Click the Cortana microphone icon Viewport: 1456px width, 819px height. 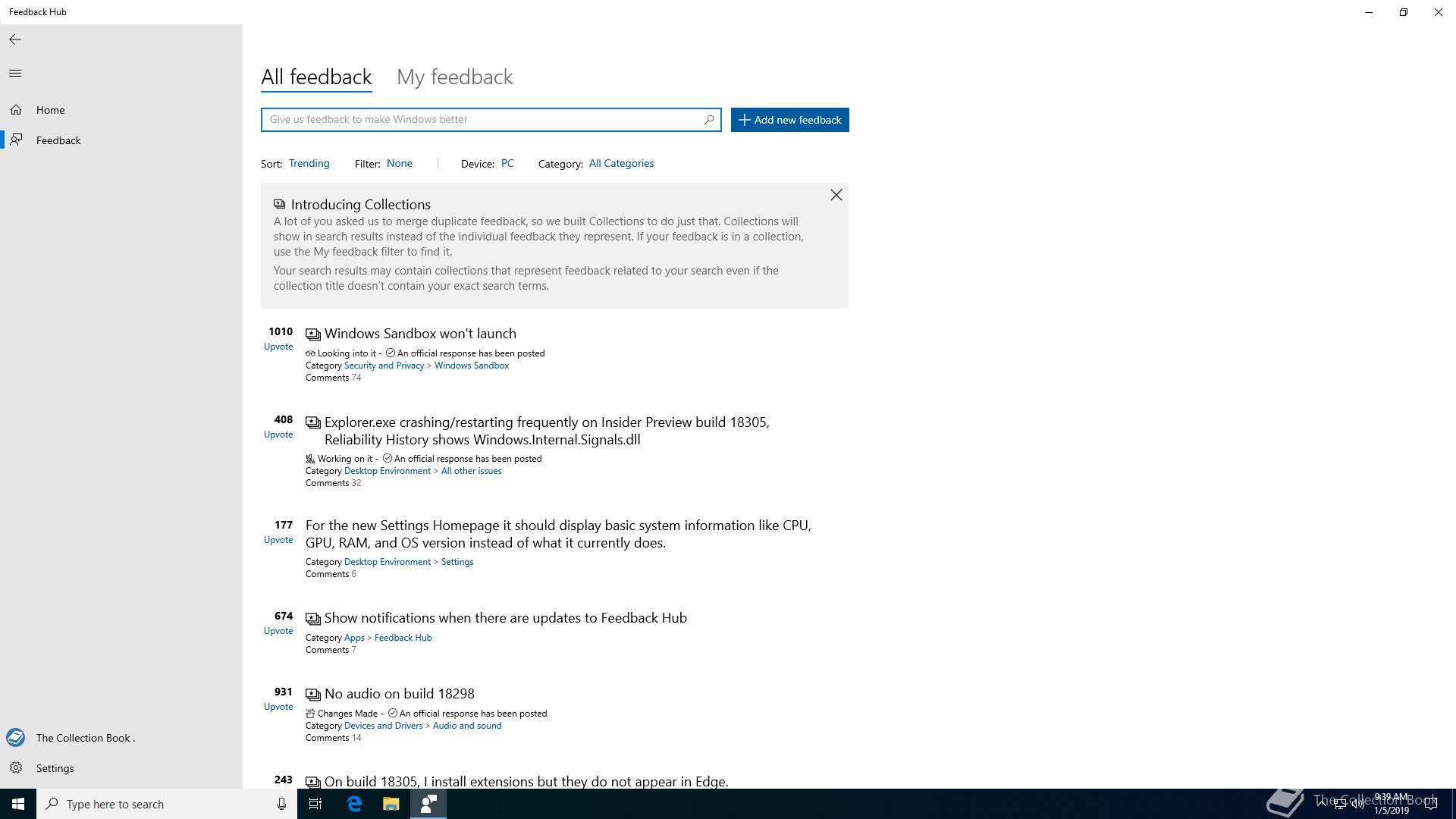click(281, 804)
